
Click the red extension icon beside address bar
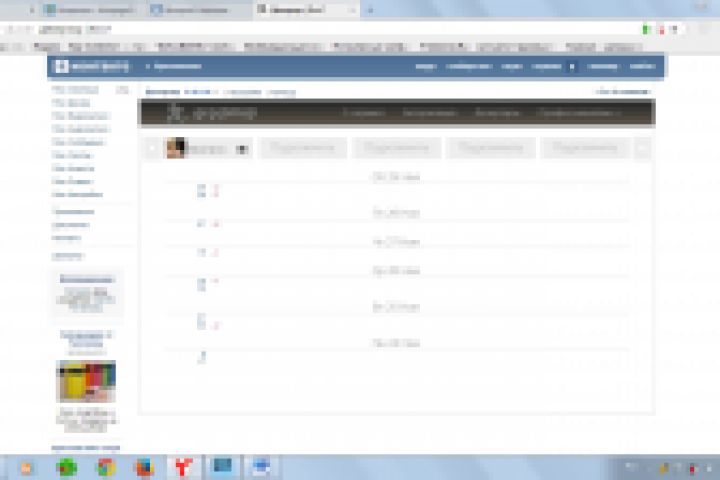click(x=661, y=30)
